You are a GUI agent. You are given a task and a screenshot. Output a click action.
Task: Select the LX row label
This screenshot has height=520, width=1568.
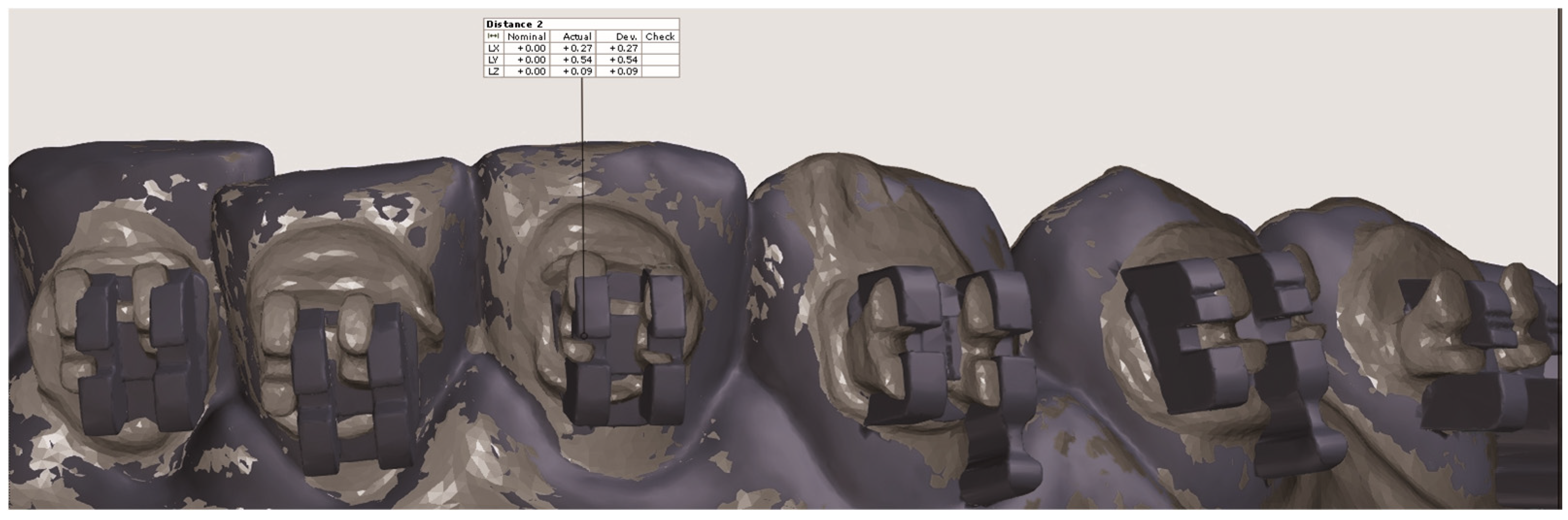494,48
